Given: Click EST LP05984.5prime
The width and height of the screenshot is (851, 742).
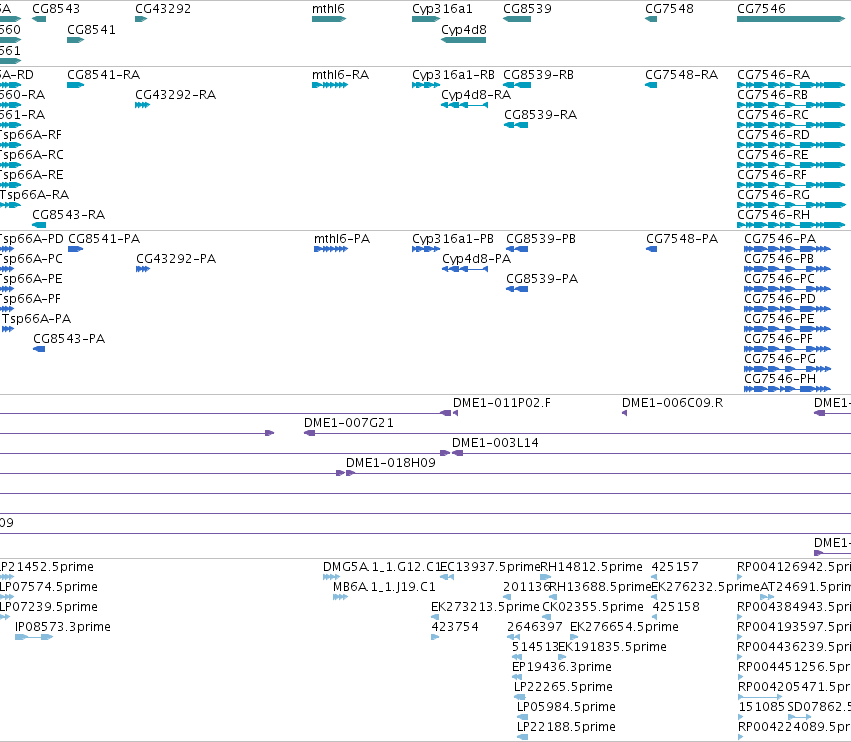Looking at the screenshot, I should pos(566,708).
